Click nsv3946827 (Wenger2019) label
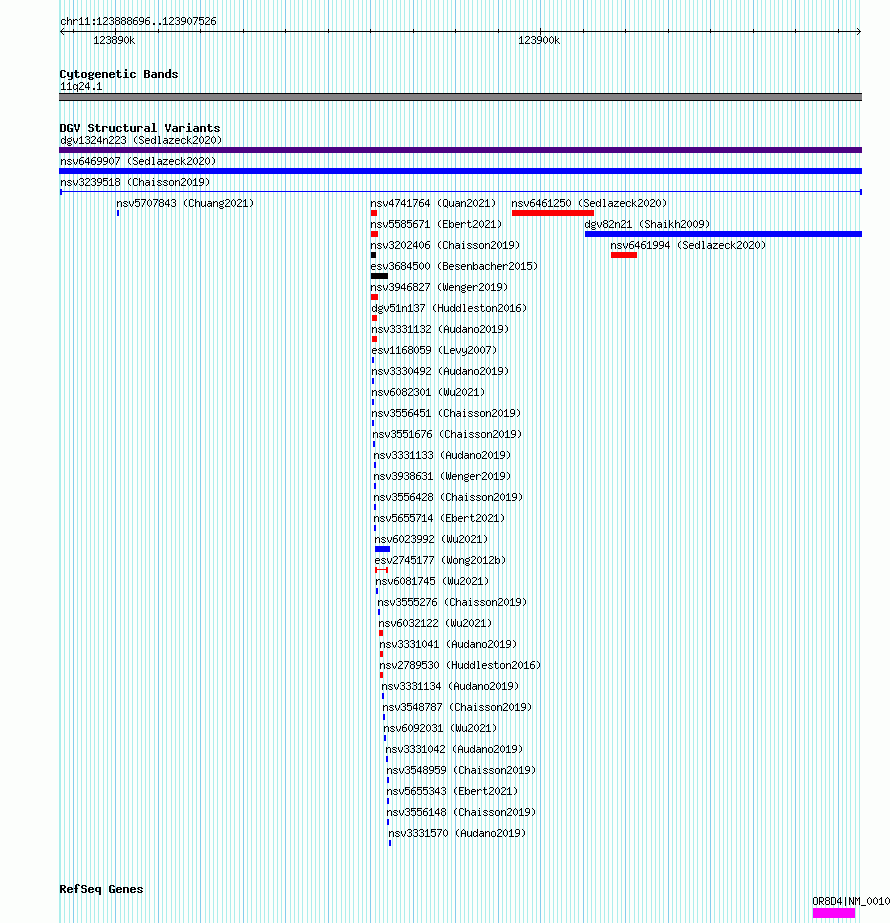 439,287
